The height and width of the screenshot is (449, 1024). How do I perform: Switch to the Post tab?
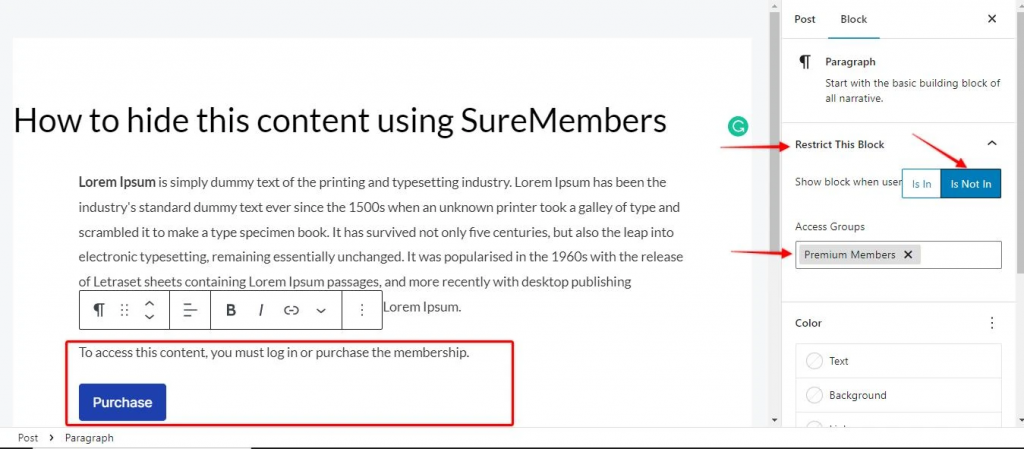(805, 19)
